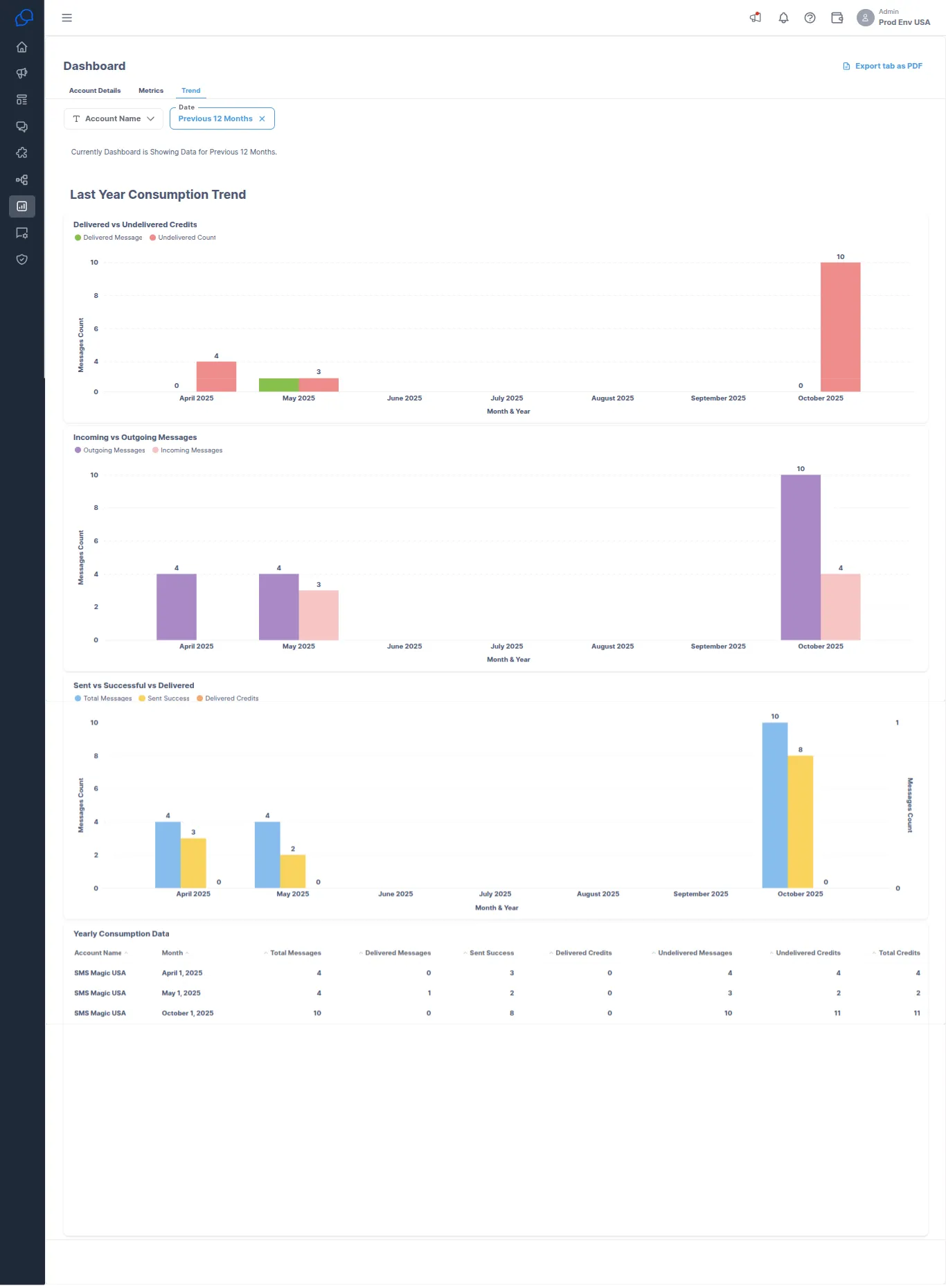Open the notifications bell
Image resolution: width=946 pixels, height=1288 pixels.
pos(783,18)
